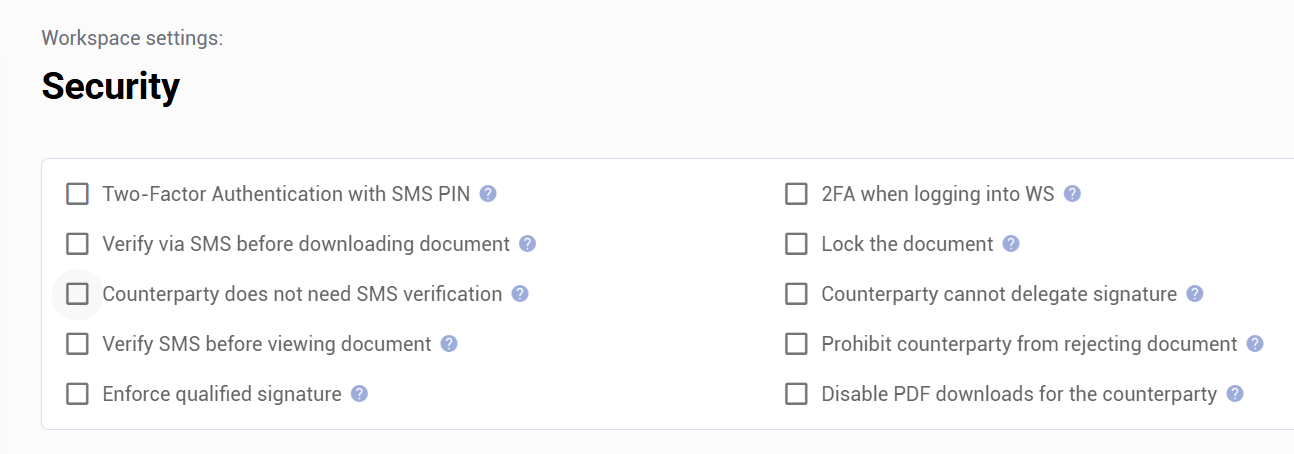This screenshot has height=454, width=1294.
Task: Enable Two-Factor Authentication with SMS PIN checkbox
Action: (77, 194)
